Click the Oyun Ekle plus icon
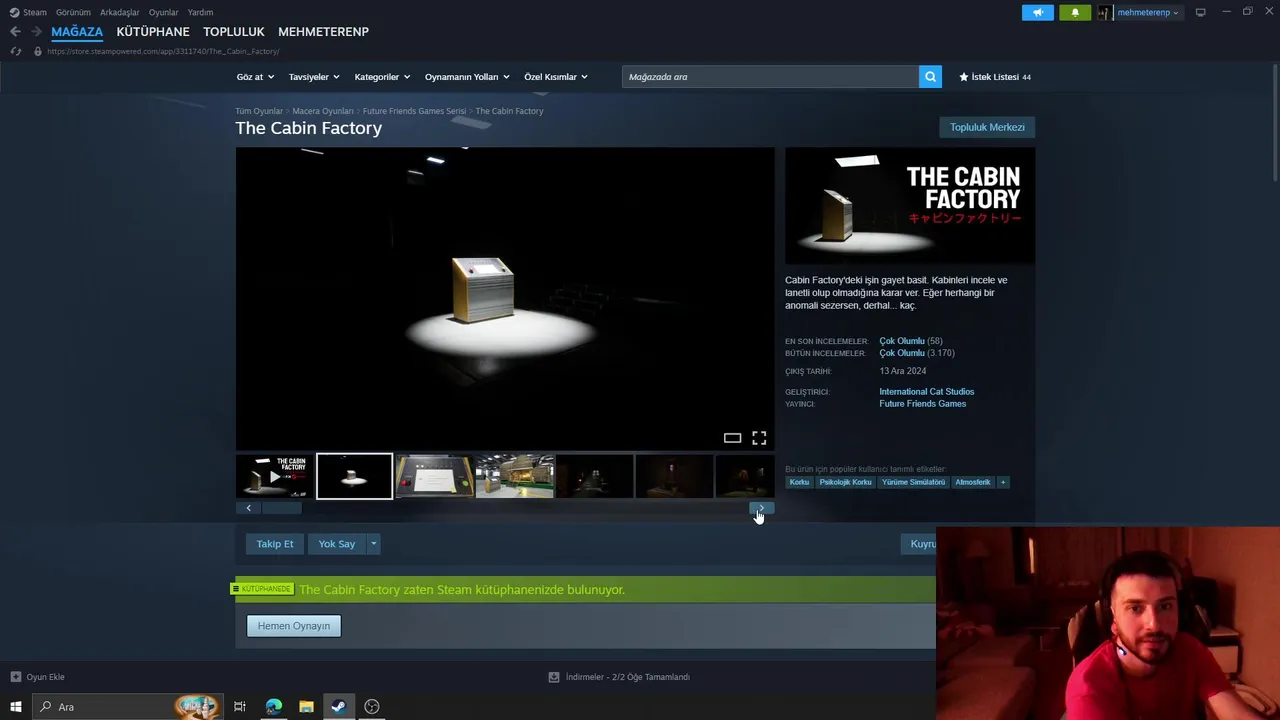This screenshot has width=1280, height=720. coord(15,677)
